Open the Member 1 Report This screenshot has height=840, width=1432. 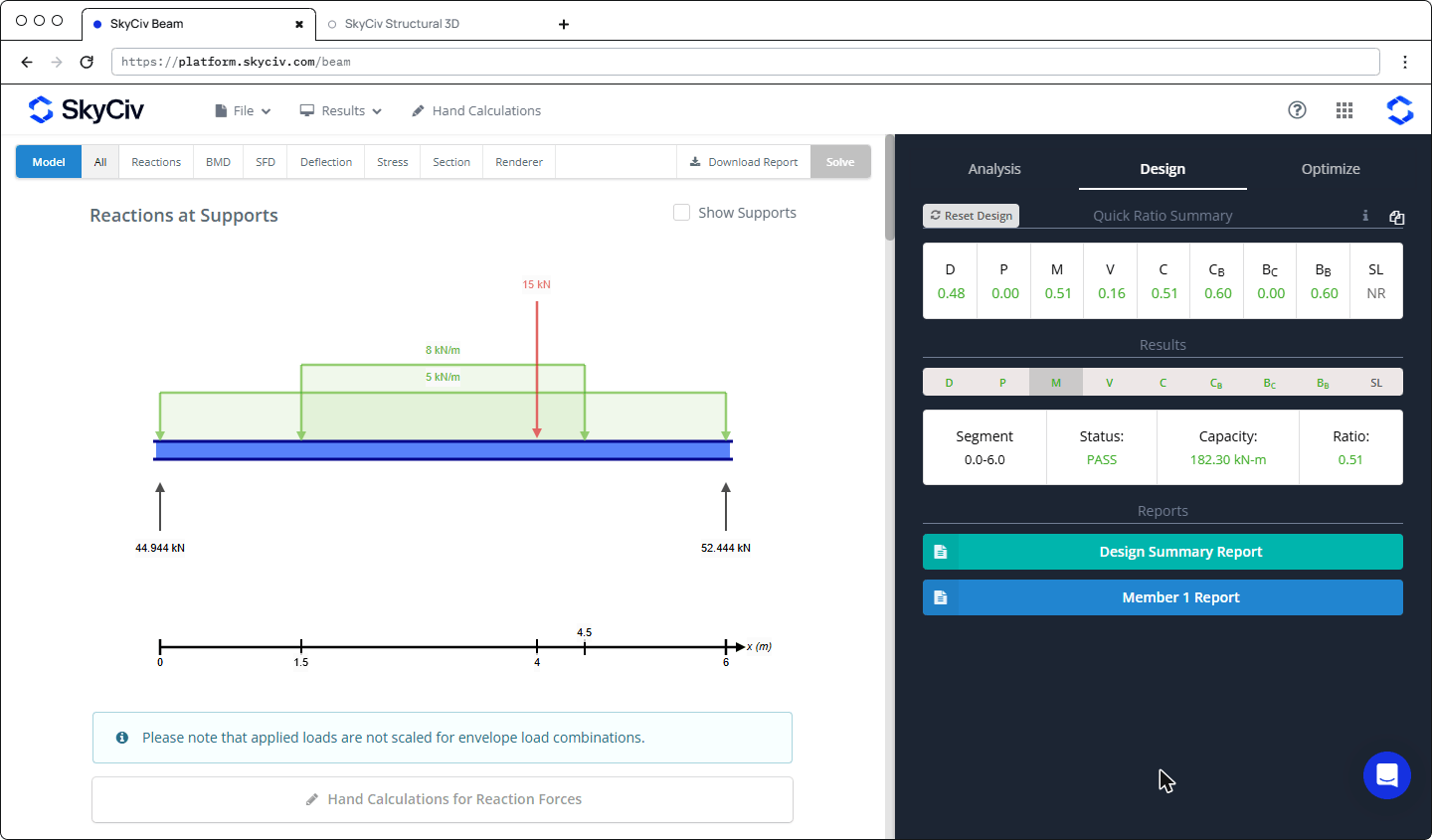tap(1163, 597)
